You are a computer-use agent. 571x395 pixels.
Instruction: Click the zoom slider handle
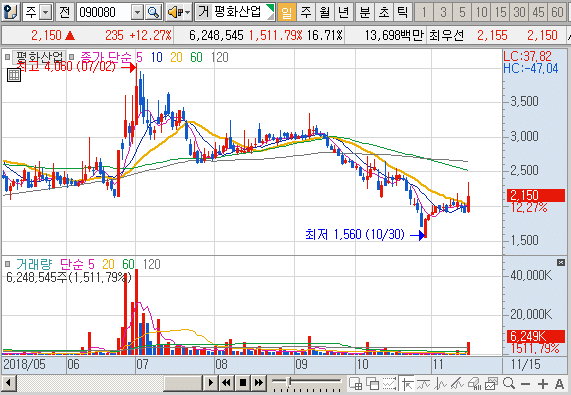tap(290, 382)
